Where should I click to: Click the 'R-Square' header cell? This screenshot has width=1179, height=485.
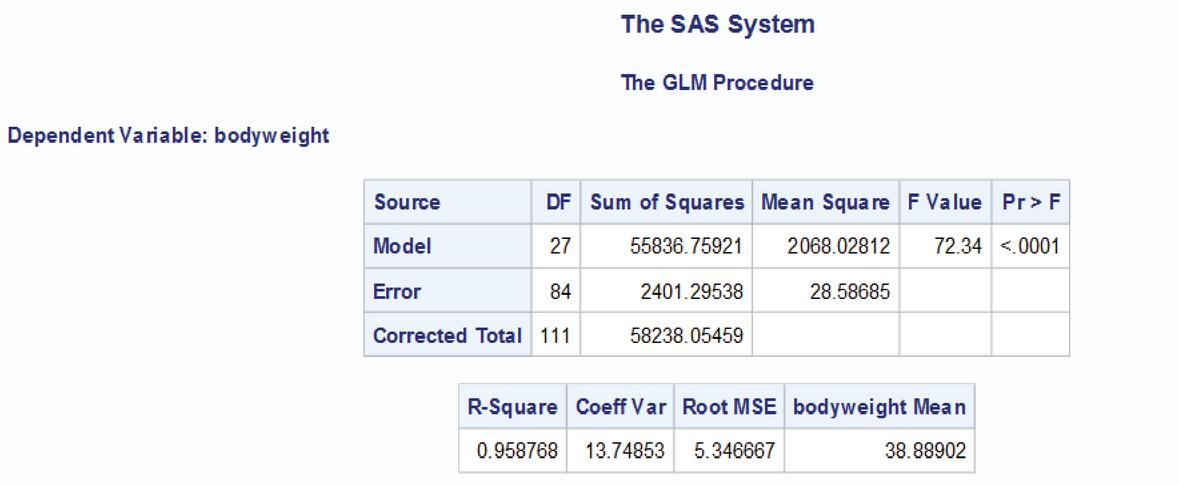[511, 409]
